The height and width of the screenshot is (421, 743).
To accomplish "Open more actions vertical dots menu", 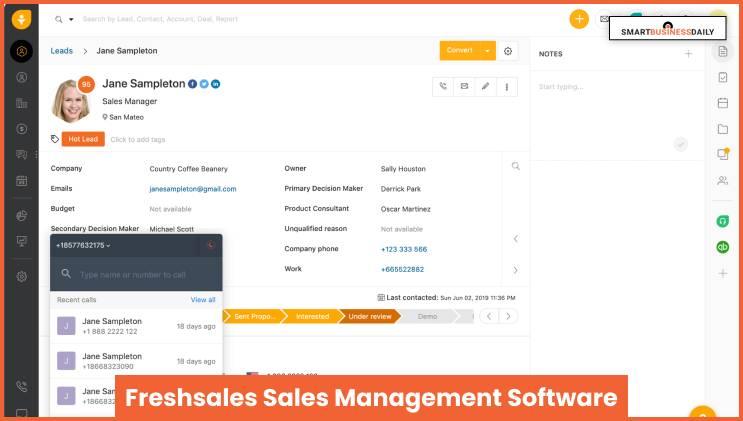I will (x=507, y=87).
